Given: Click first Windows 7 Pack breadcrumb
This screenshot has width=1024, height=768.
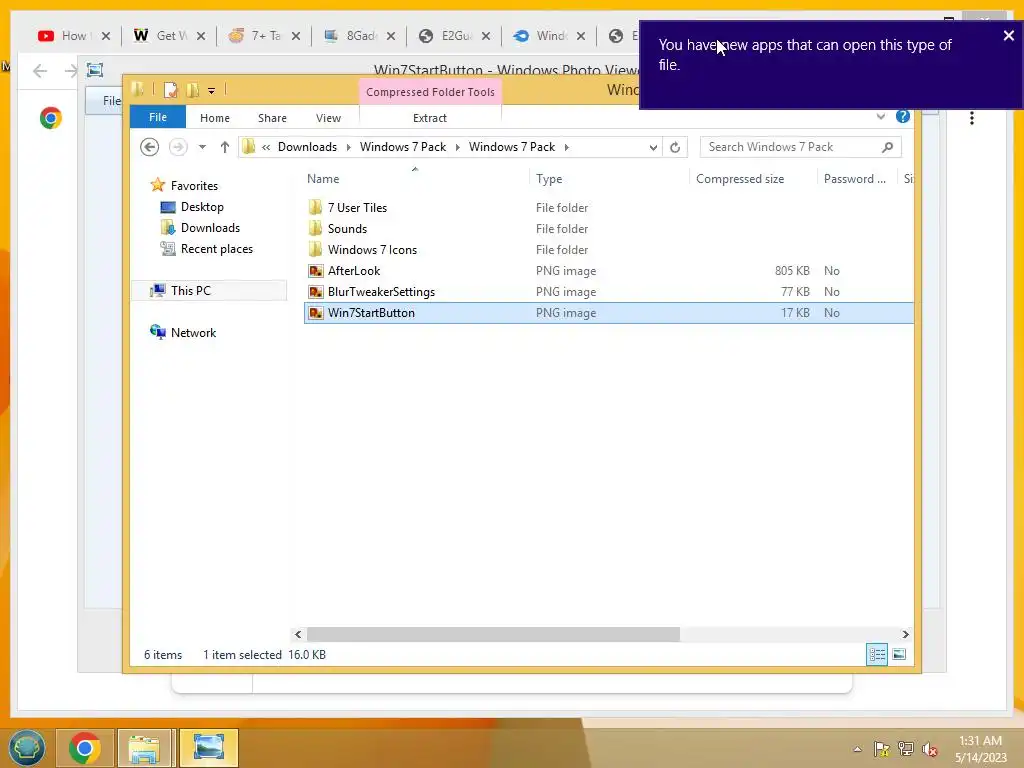Looking at the screenshot, I should tap(402, 147).
